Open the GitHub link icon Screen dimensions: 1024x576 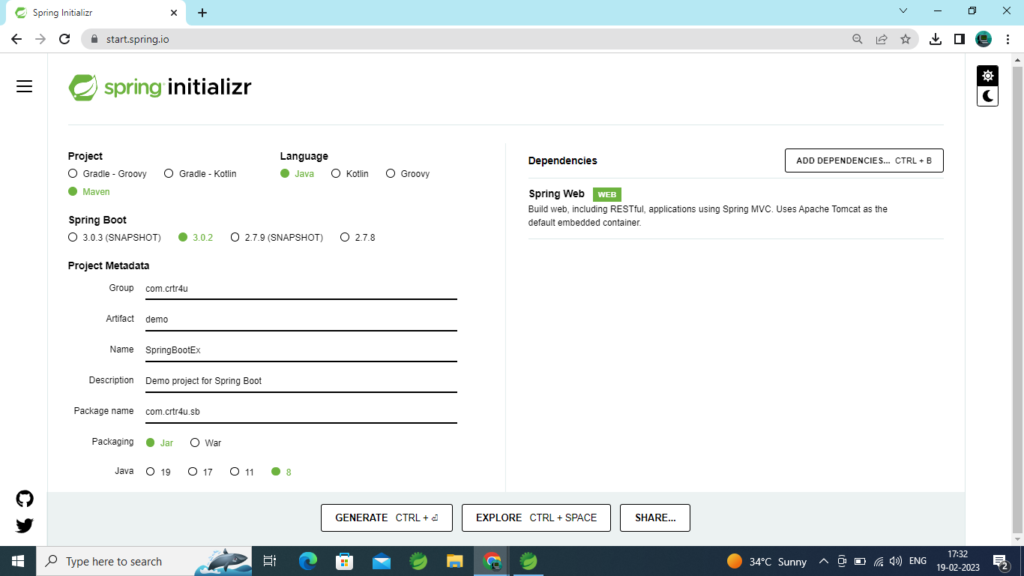pos(24,499)
